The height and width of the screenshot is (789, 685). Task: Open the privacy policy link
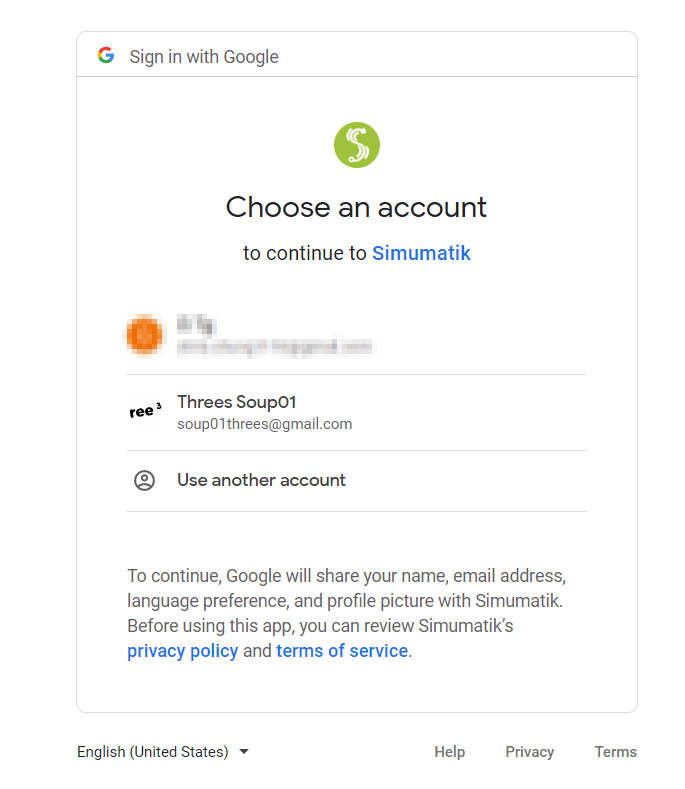(x=182, y=651)
